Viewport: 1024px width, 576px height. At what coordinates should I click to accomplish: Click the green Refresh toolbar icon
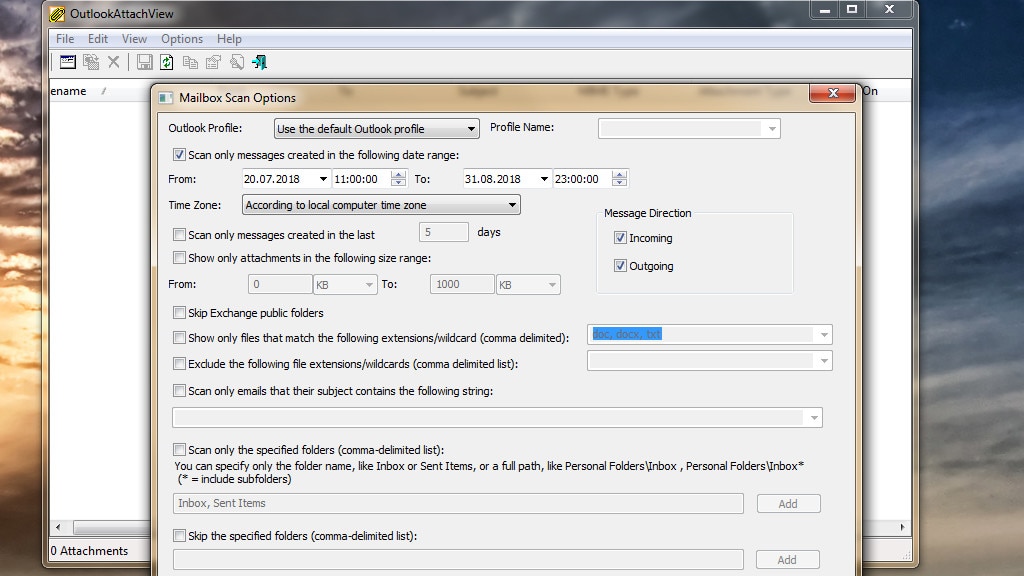(167, 62)
